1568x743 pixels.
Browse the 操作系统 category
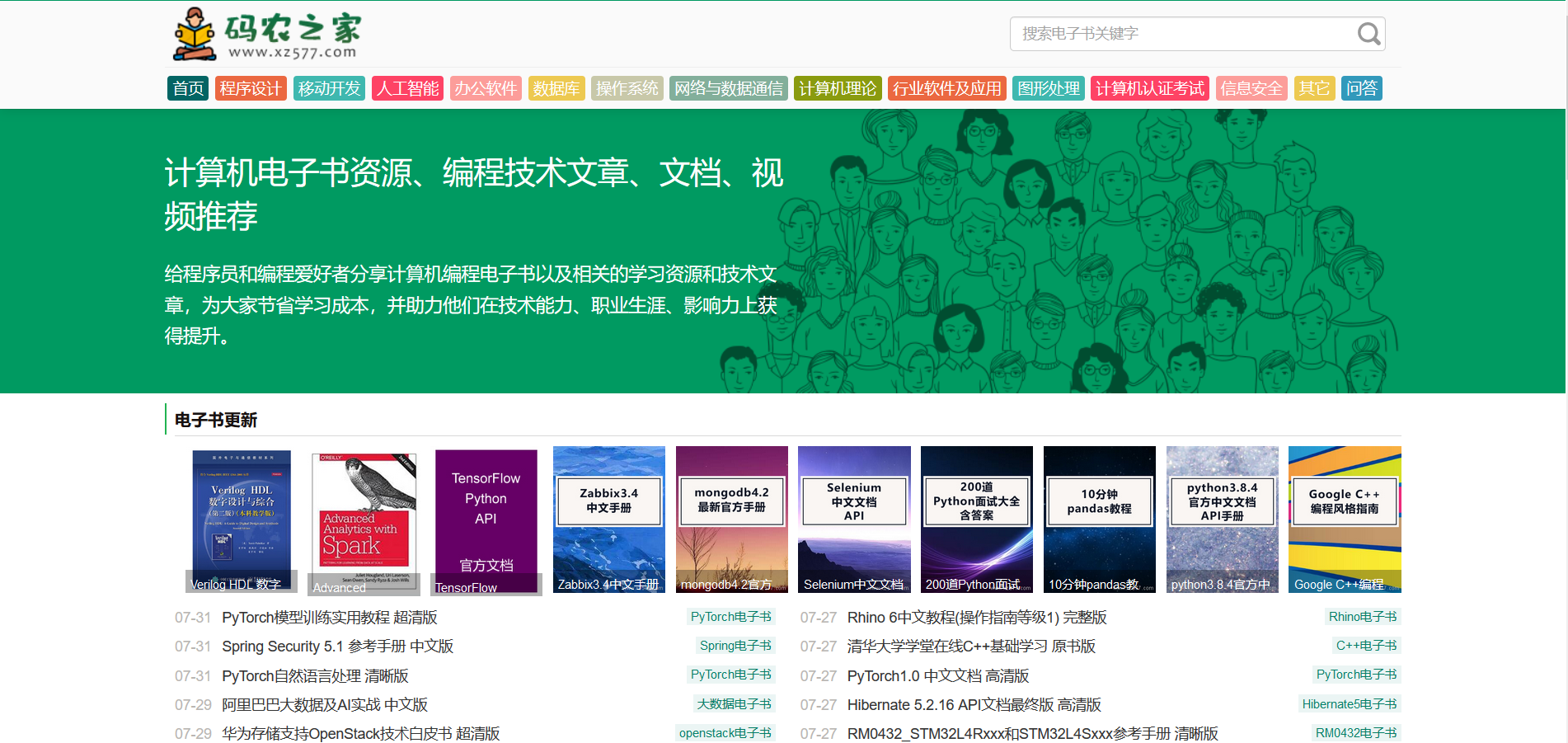[x=627, y=88]
